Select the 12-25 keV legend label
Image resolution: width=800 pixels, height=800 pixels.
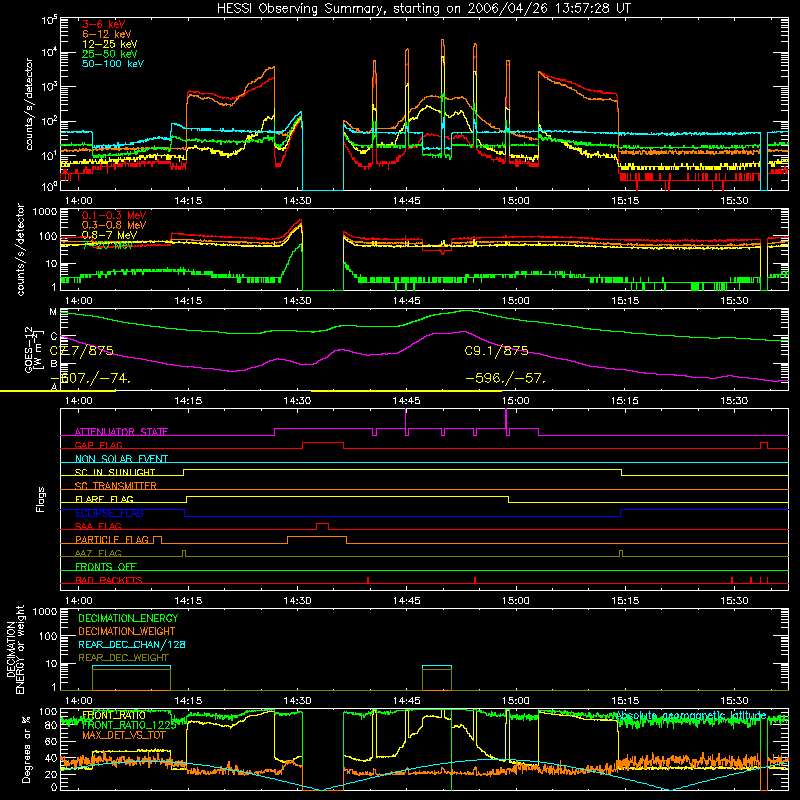(x=110, y=44)
